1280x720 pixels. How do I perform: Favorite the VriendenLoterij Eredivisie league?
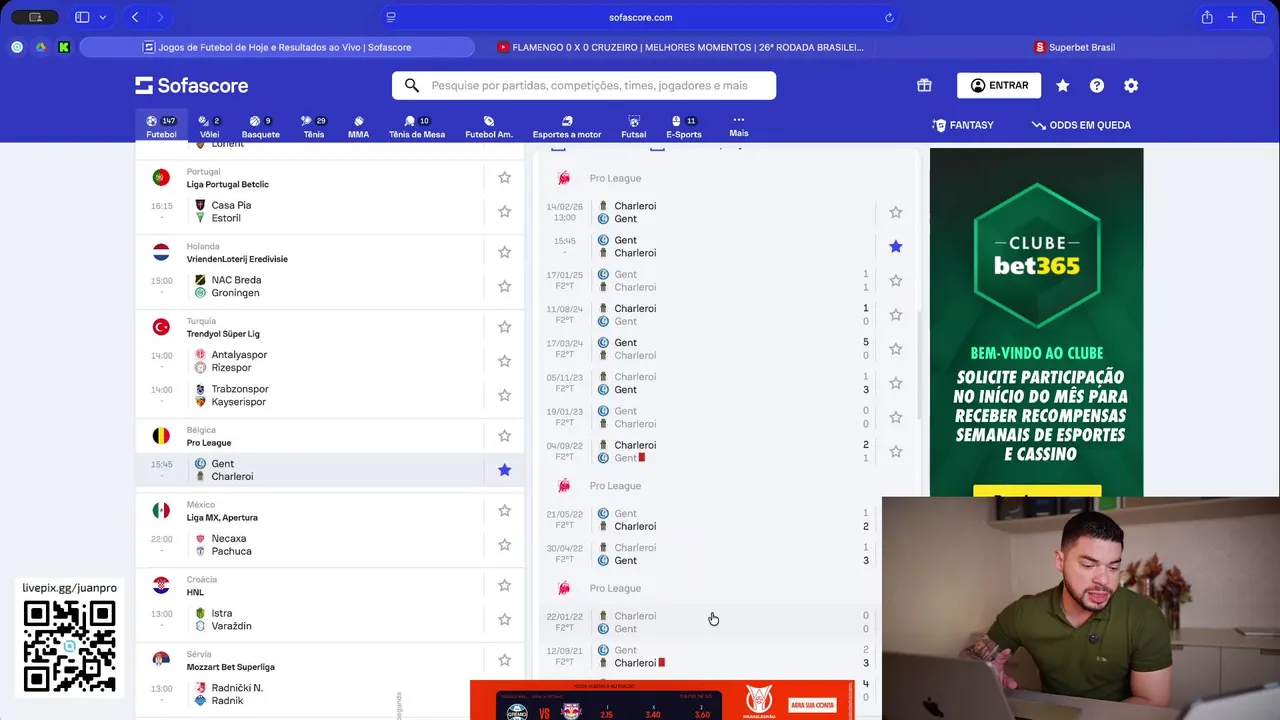click(x=504, y=252)
